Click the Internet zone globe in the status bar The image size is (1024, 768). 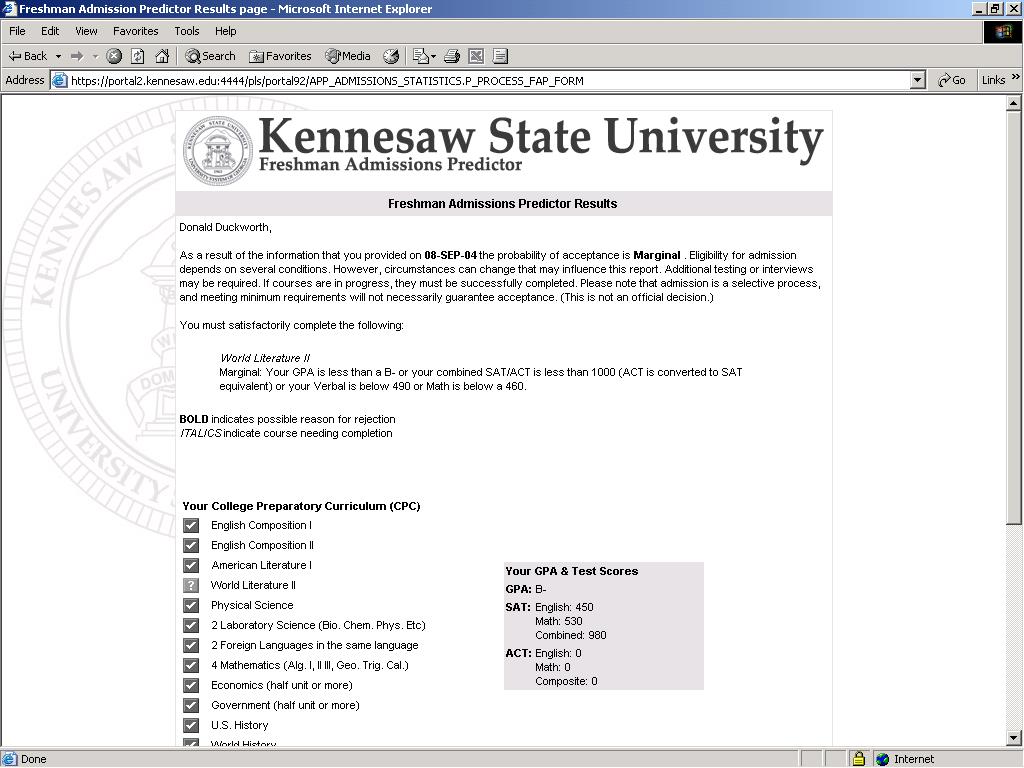click(883, 759)
